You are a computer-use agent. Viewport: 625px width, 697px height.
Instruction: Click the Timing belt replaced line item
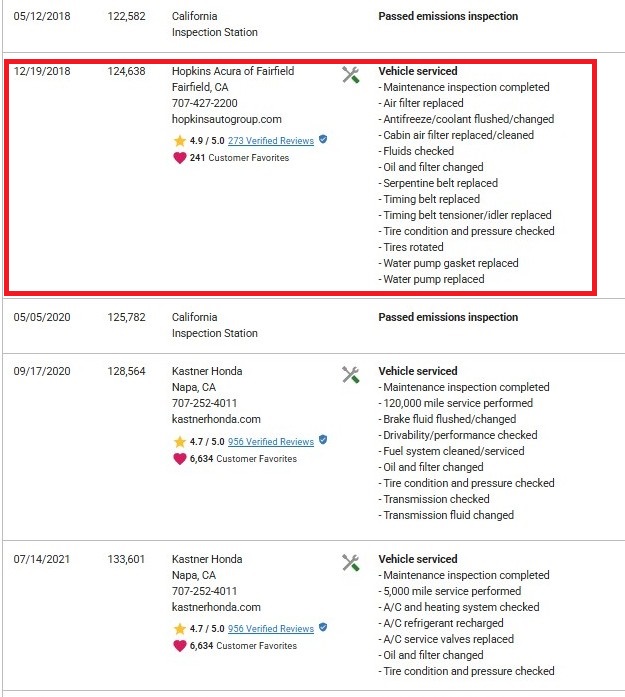pos(429,199)
